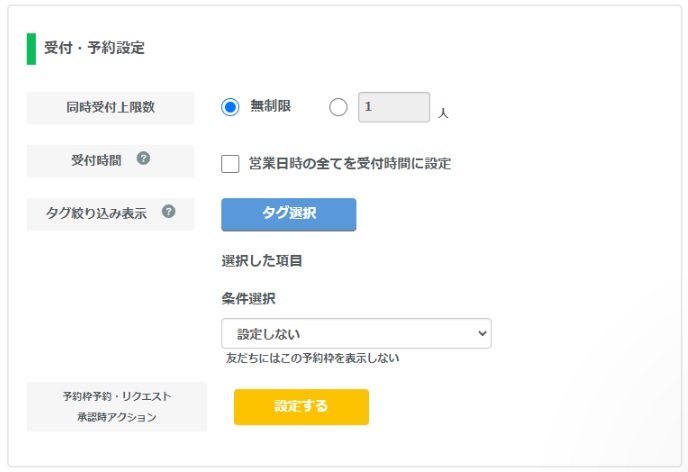The image size is (688, 472).
Task: Click the chevron arrow of 条件選択 combo box
Action: 482,333
